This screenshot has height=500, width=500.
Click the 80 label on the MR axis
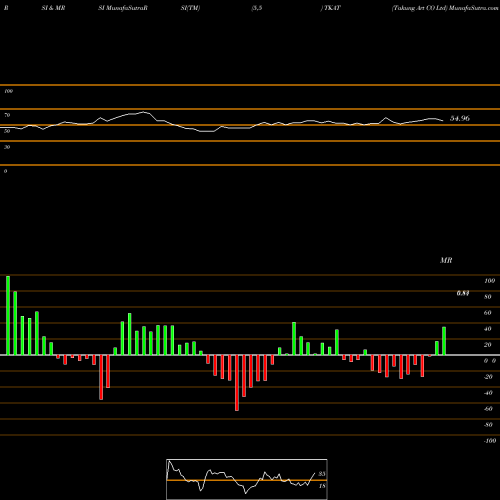tap(488, 297)
